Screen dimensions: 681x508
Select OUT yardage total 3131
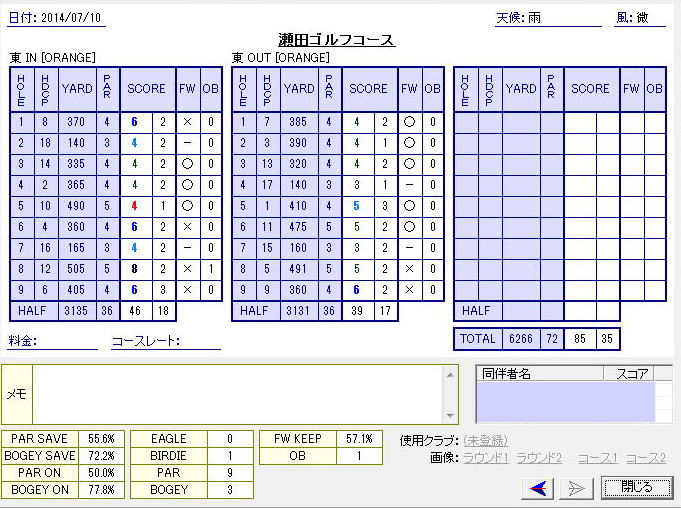pyautogui.click(x=299, y=311)
